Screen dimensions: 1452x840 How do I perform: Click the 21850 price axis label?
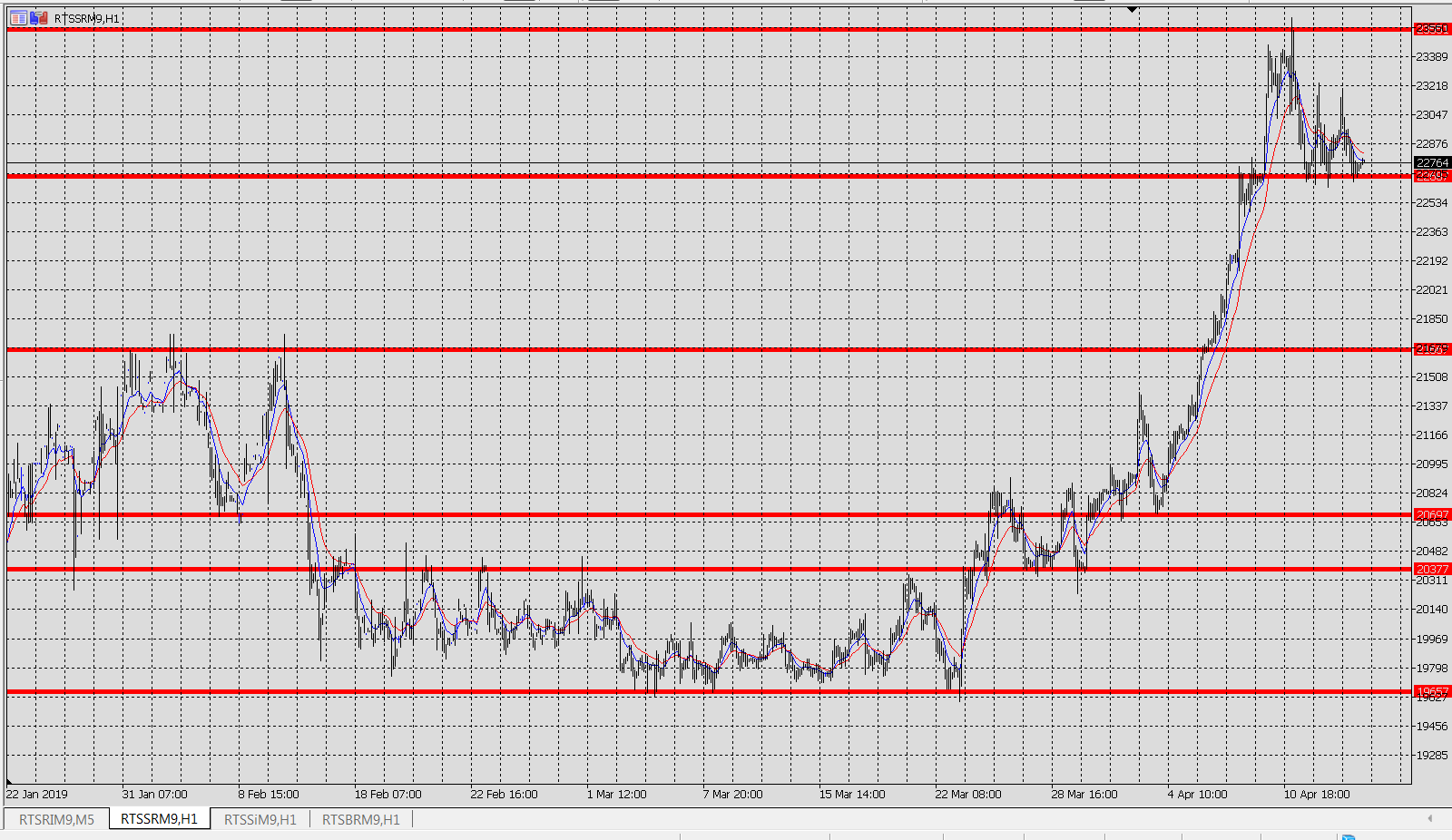pos(1432,319)
